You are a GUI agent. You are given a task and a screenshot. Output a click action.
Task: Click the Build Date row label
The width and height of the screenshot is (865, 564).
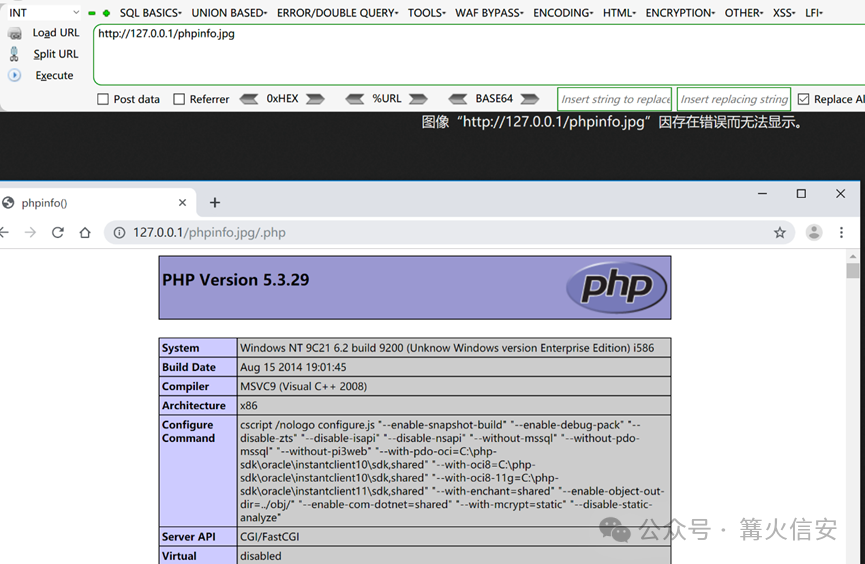[x=189, y=367]
